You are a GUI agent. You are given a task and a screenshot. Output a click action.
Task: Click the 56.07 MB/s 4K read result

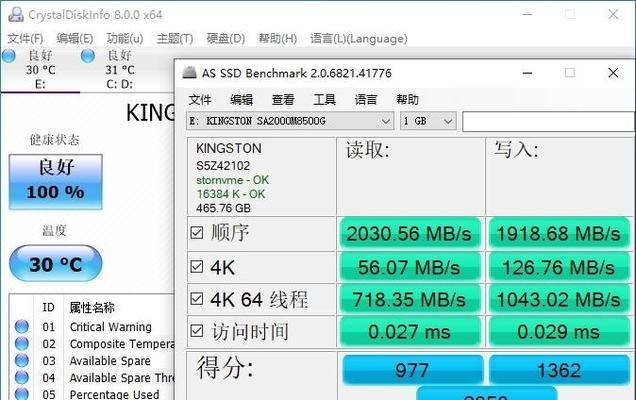pos(410,267)
